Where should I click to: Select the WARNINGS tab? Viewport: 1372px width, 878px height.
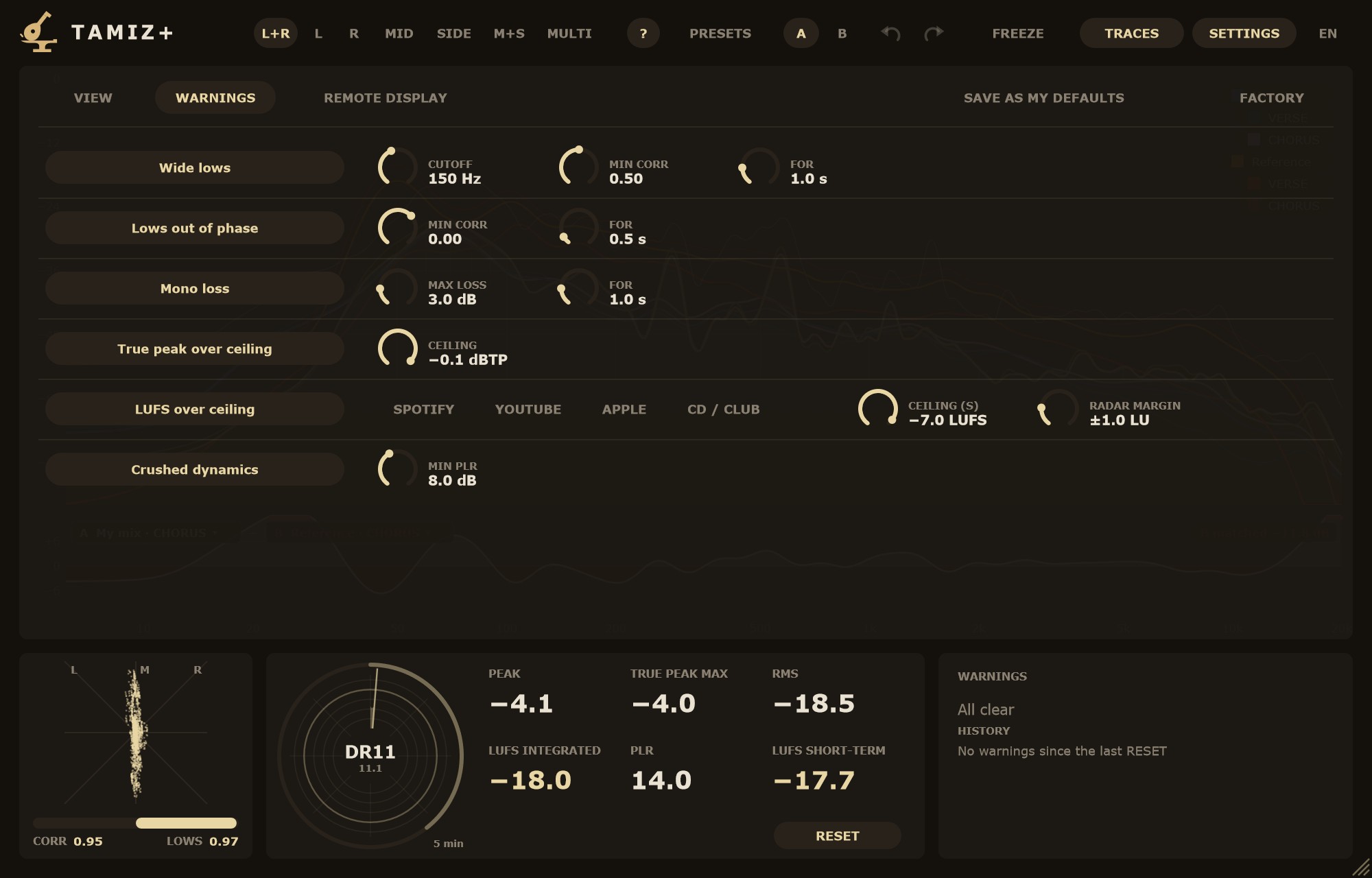215,97
